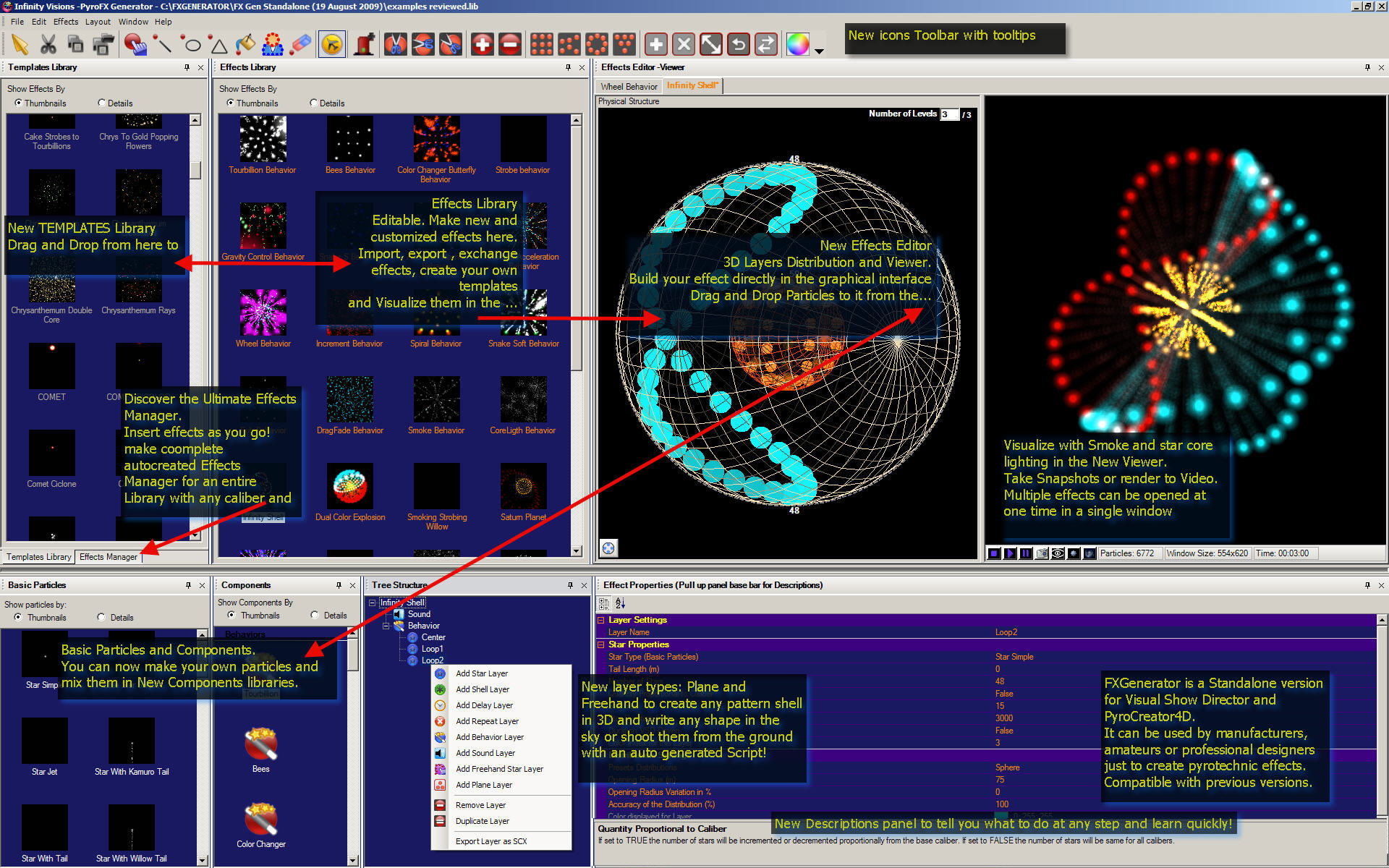Toggle the eye visibility icon in viewer

pyautogui.click(x=1058, y=553)
